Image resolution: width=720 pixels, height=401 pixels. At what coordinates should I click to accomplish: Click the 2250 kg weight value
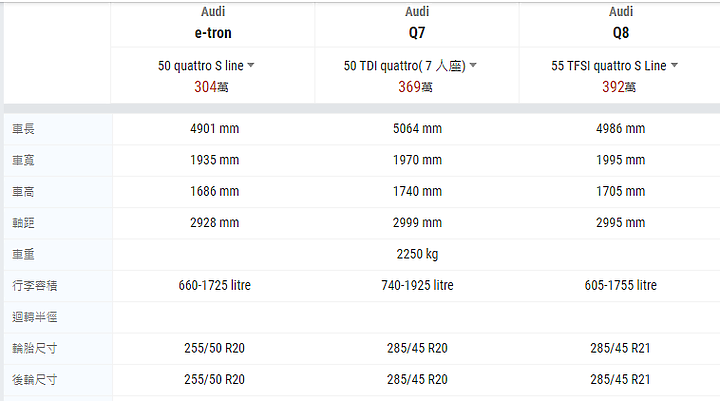point(417,254)
